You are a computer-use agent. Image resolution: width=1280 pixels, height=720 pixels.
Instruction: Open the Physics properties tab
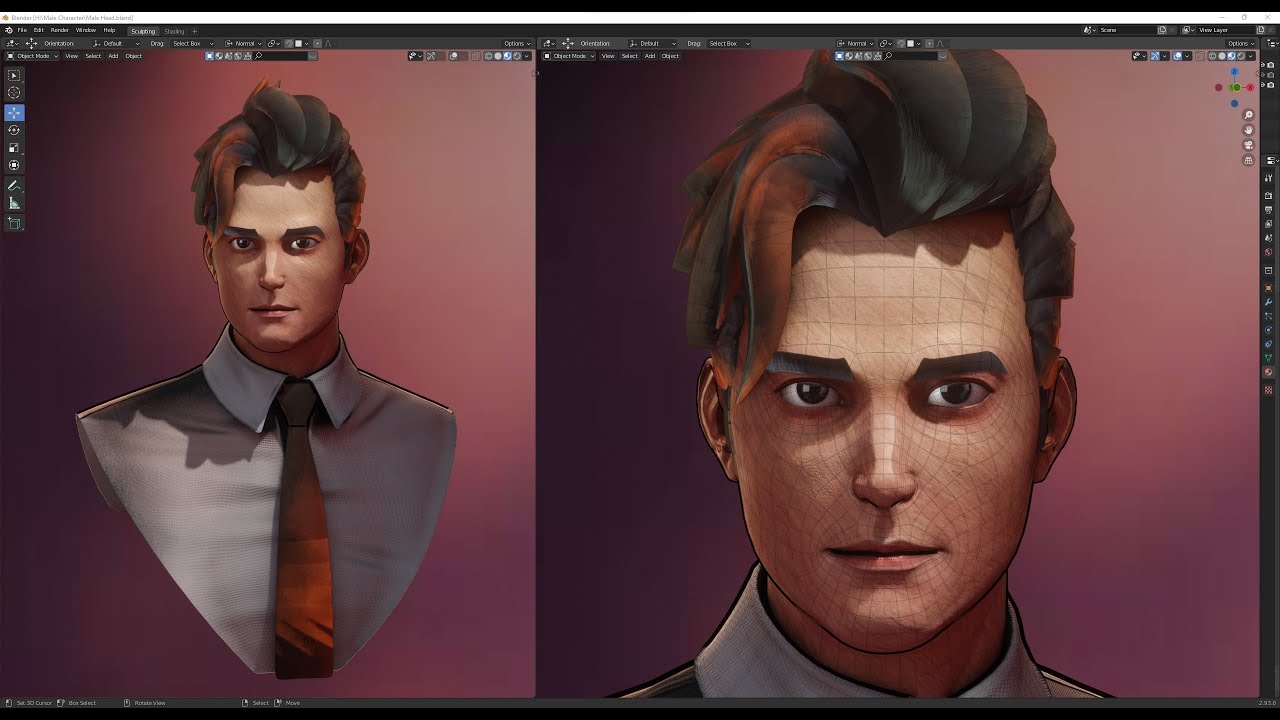[1268, 329]
